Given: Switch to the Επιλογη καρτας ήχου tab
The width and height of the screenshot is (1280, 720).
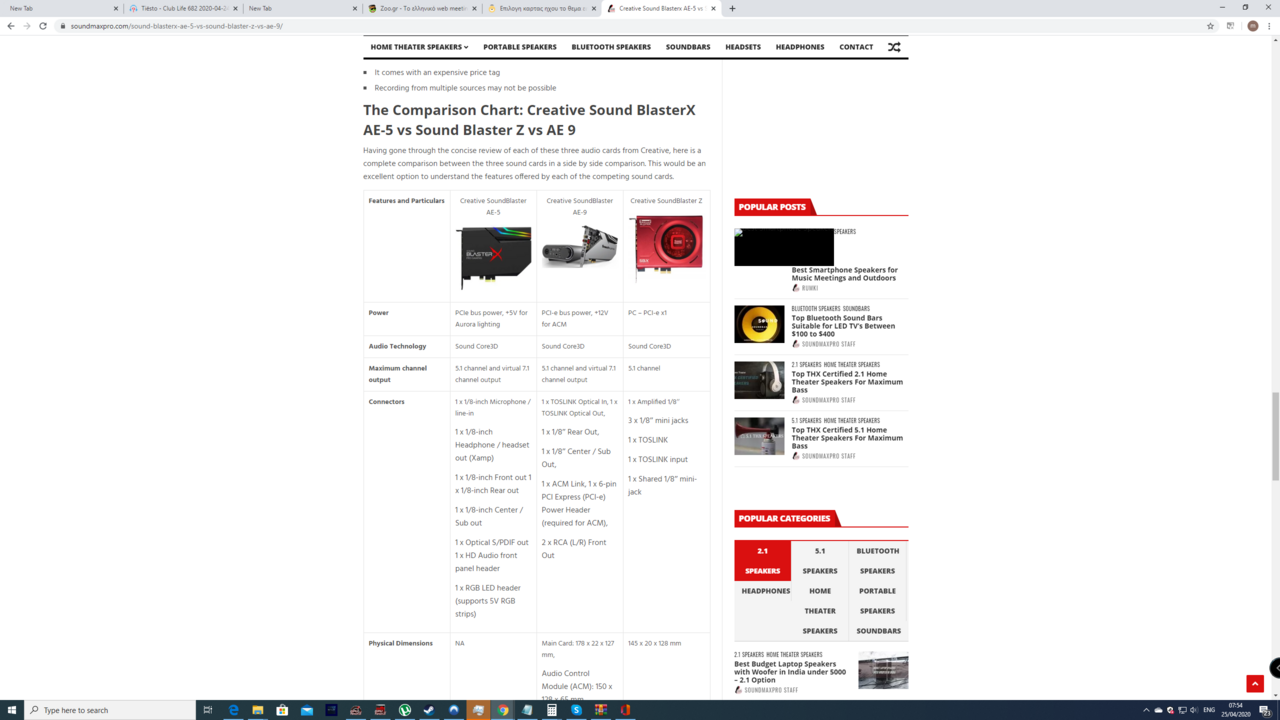Looking at the screenshot, I should [540, 8].
